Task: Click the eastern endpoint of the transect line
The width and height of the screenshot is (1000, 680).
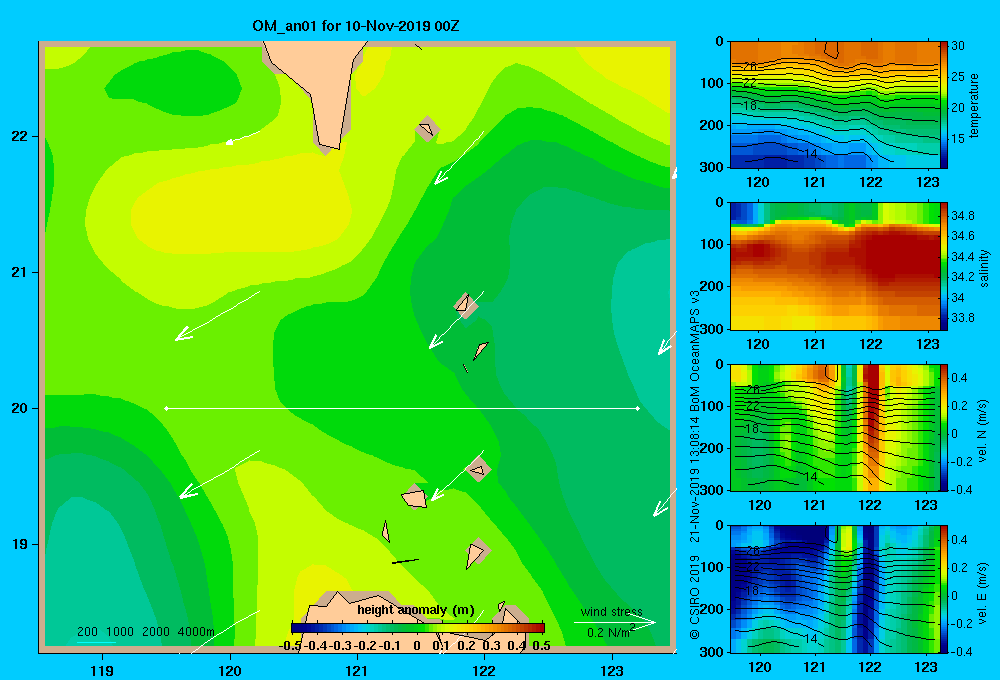Action: pyautogui.click(x=638, y=408)
